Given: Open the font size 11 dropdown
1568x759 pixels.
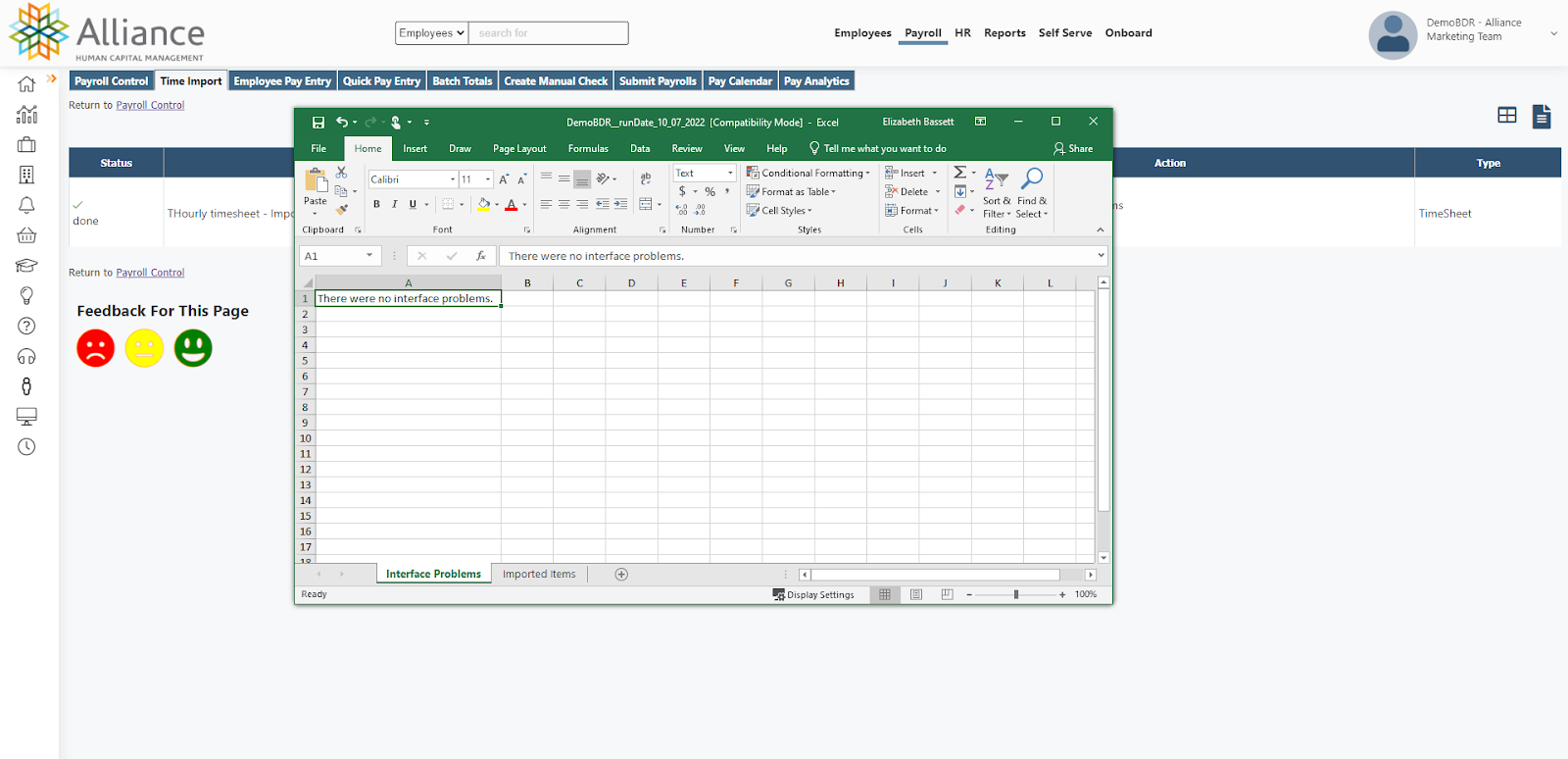Looking at the screenshot, I should tap(488, 179).
